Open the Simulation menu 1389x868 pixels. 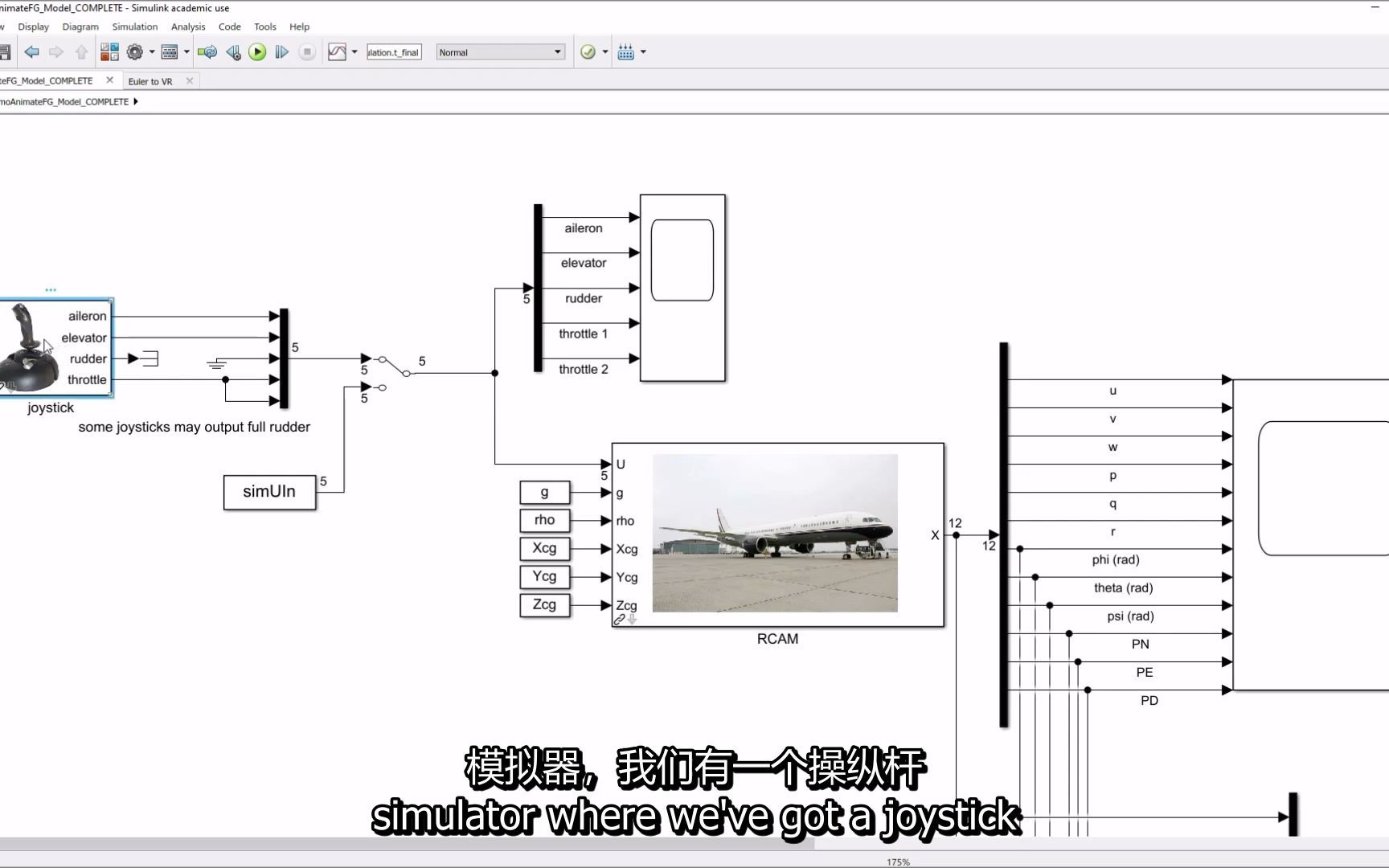coord(133,27)
